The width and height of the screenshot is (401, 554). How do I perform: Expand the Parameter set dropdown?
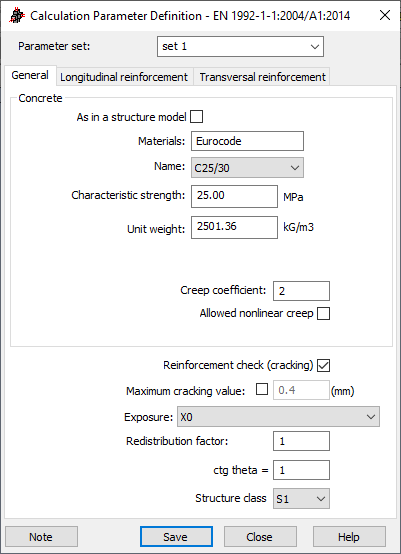tap(240, 46)
